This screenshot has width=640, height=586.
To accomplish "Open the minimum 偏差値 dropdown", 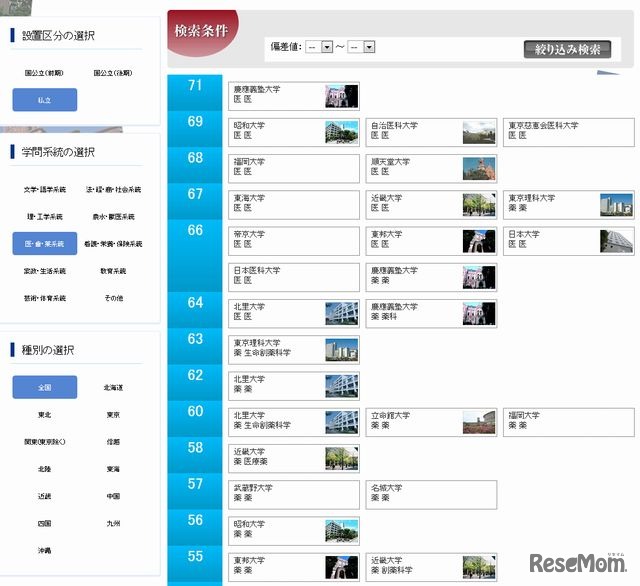I will [x=320, y=47].
